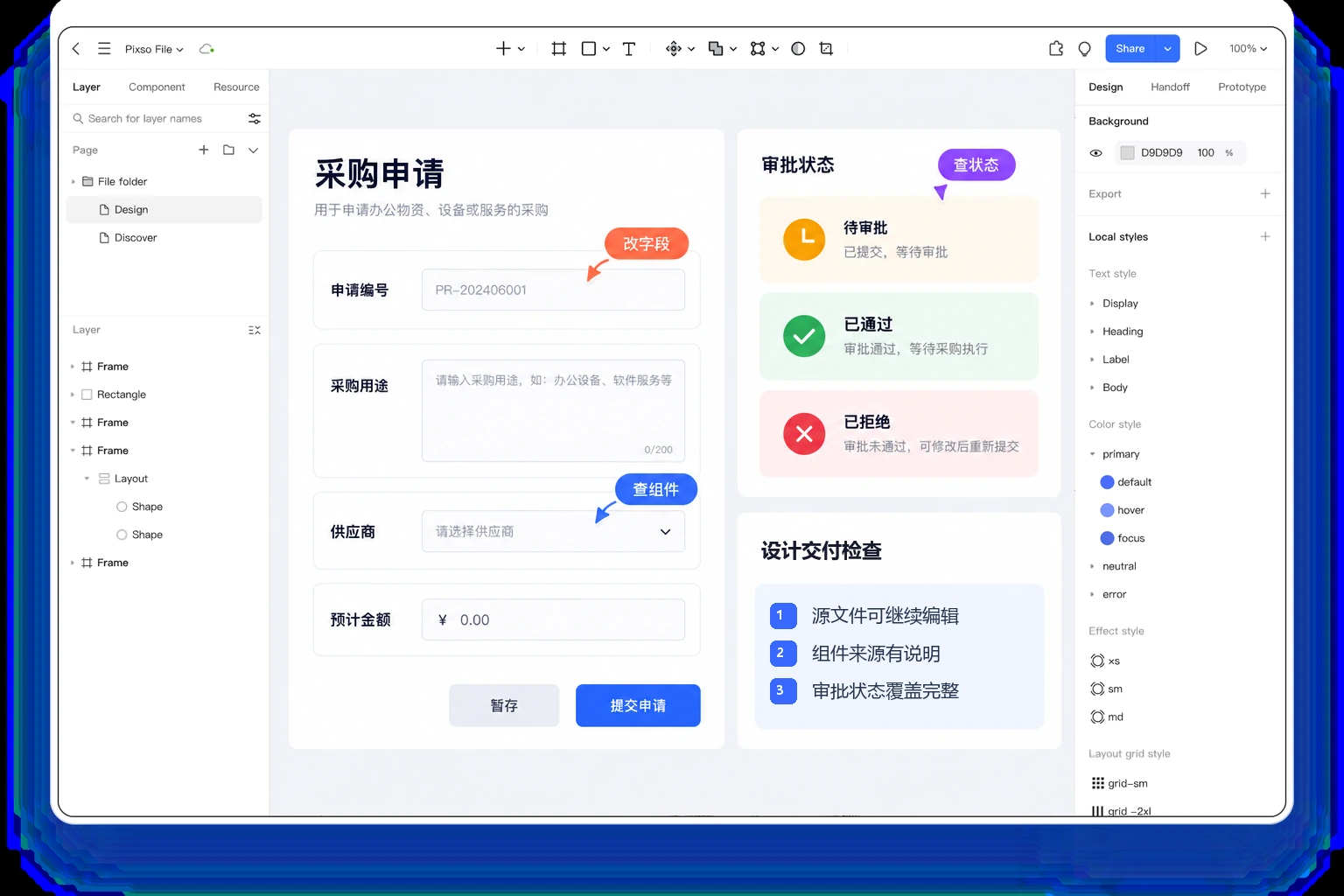Select the grid-sm layout grid style
This screenshot has width=1344, height=896.
coord(1119,783)
